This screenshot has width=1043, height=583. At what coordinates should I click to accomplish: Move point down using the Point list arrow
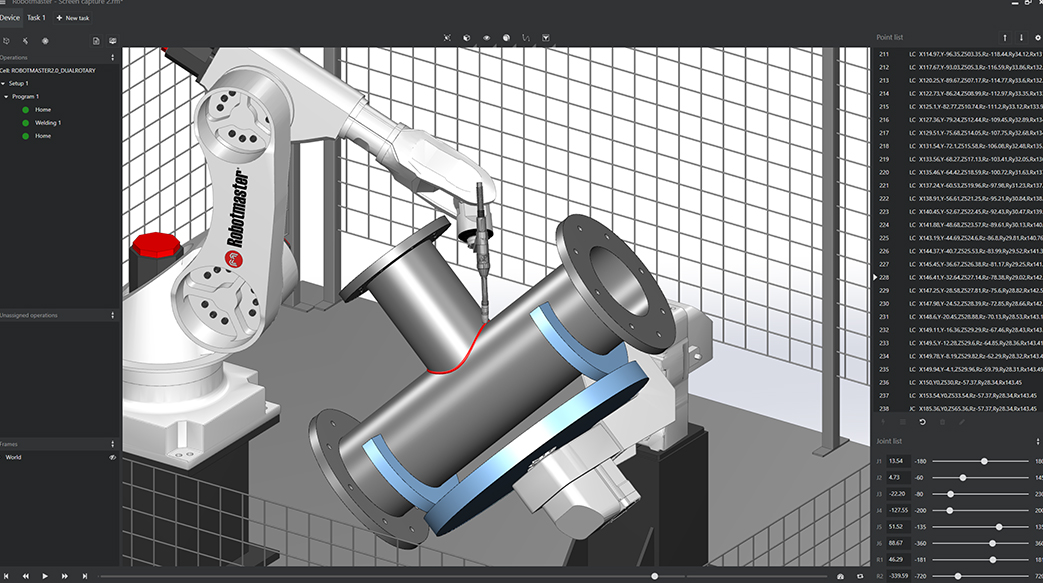(x=1022, y=38)
